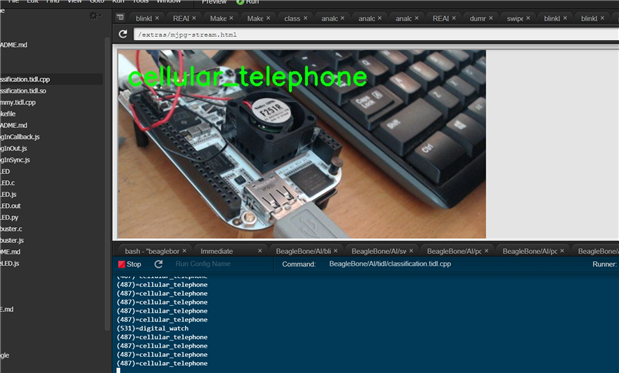
Task: Close the BeagleBone/AI/sv console tab
Action: pos(411,251)
